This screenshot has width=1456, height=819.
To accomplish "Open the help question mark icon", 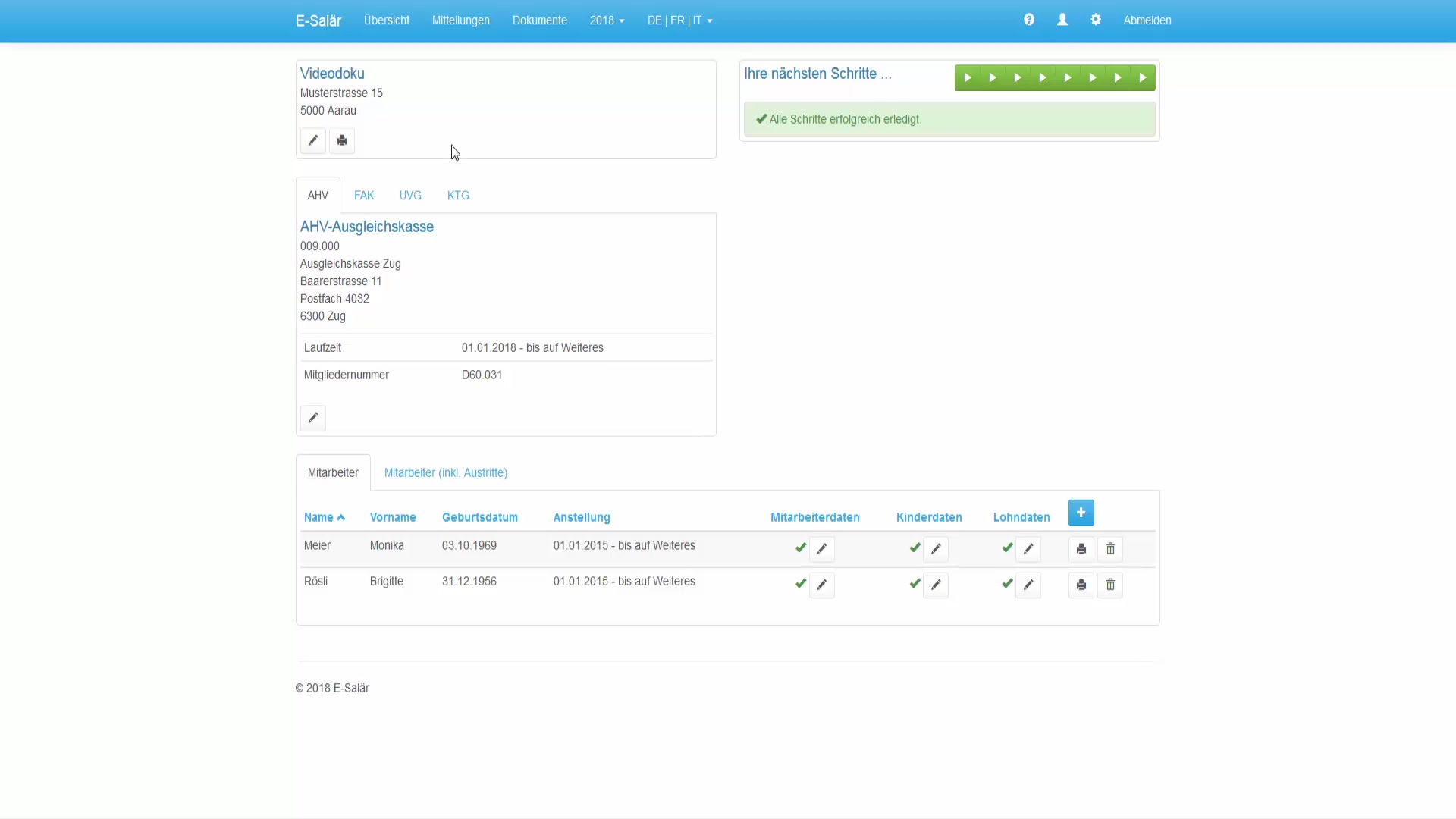I will tap(1028, 20).
